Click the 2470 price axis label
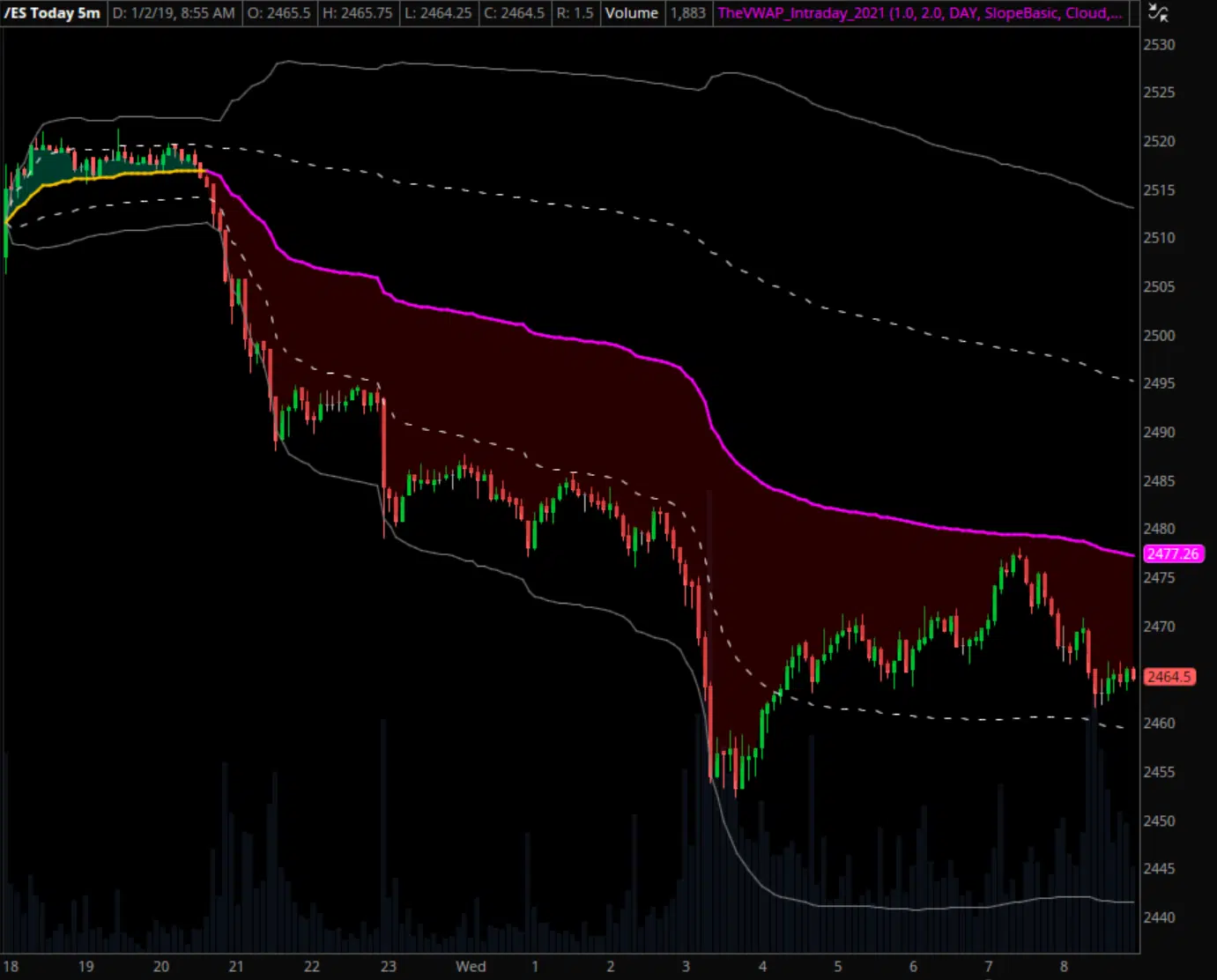 tap(1159, 627)
